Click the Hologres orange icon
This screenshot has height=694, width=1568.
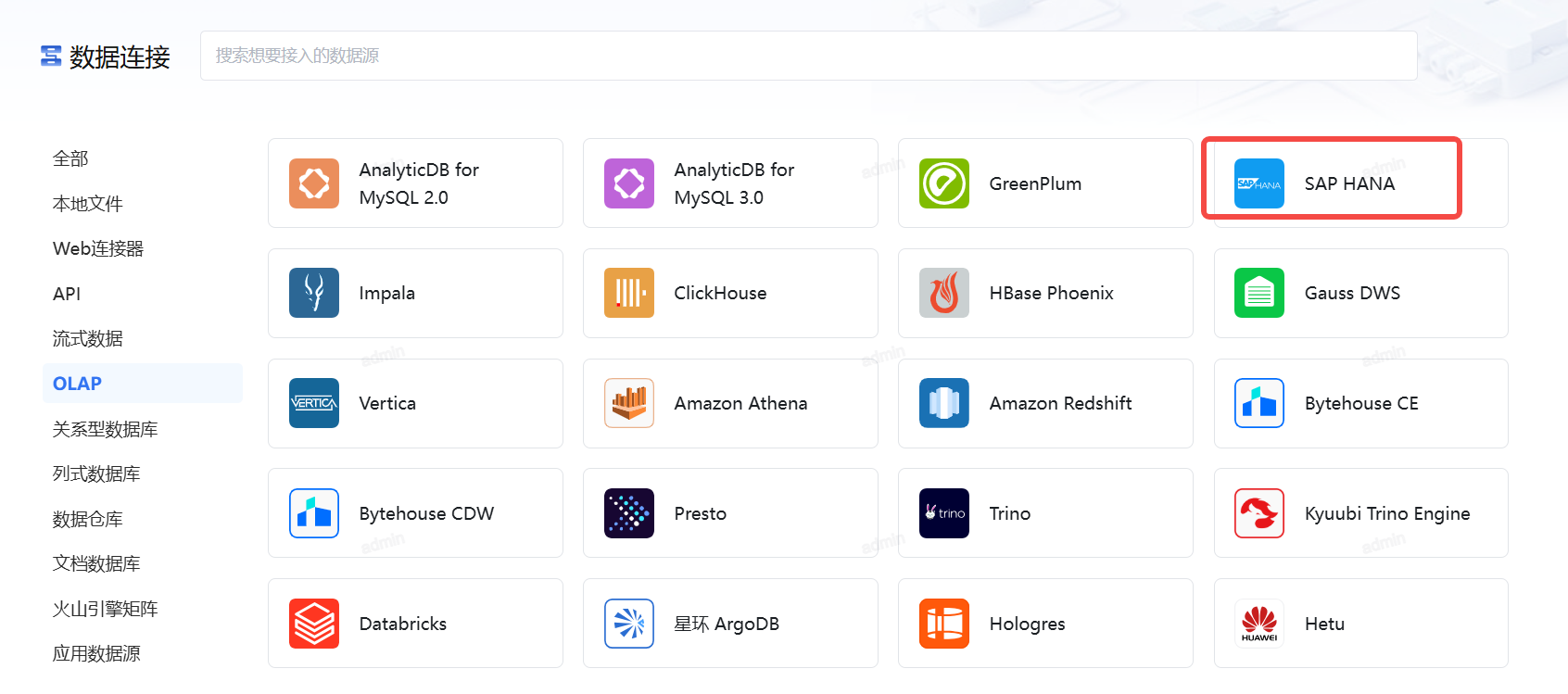click(943, 624)
